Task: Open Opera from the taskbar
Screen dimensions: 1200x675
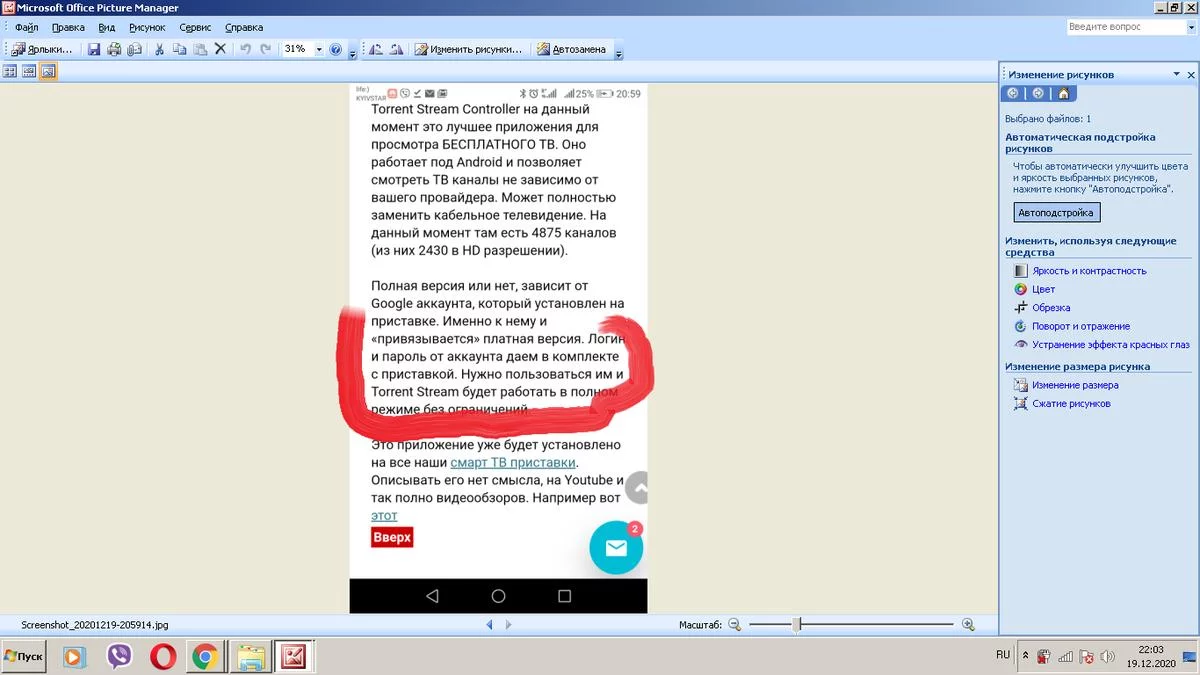Action: click(163, 656)
